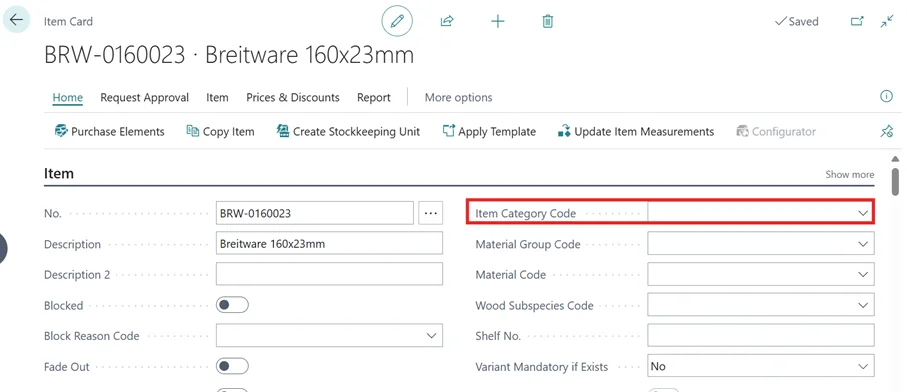Click into the Description 2 field

coord(329,274)
